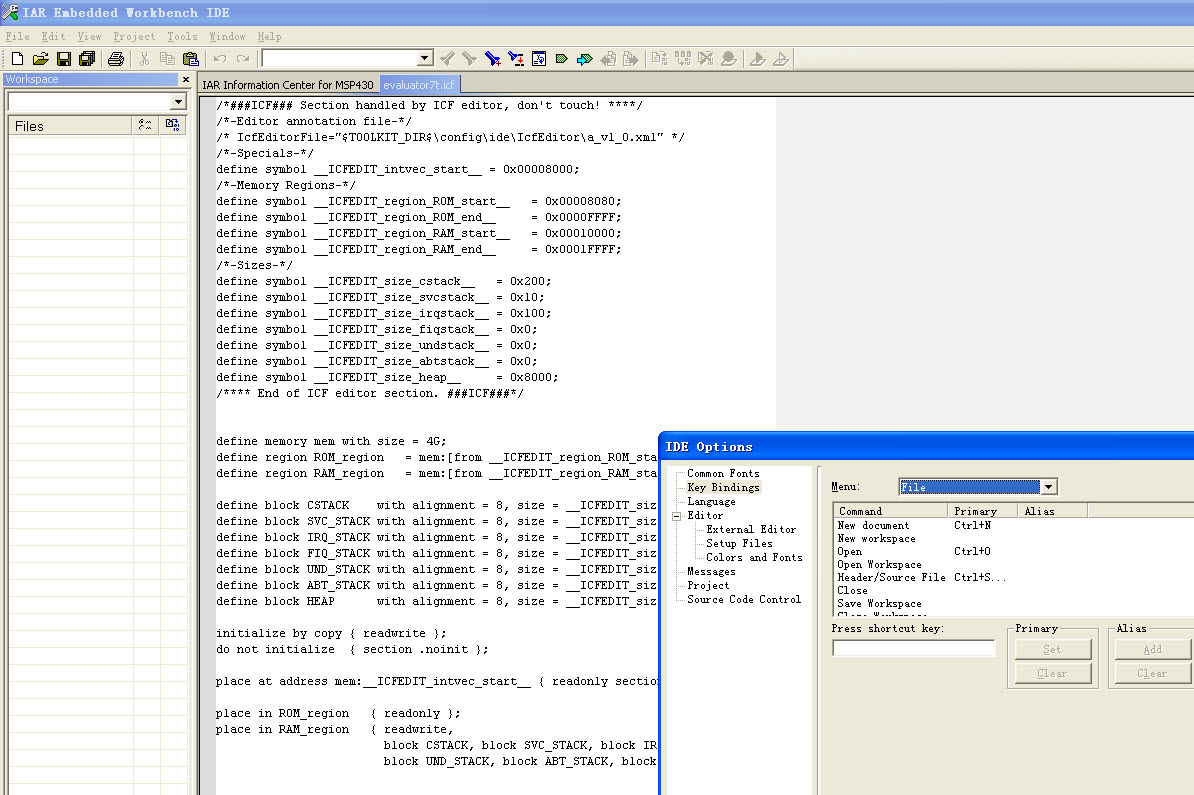Click the Add button under Alias
Screen dimensions: 1194x795
pos(1152,649)
